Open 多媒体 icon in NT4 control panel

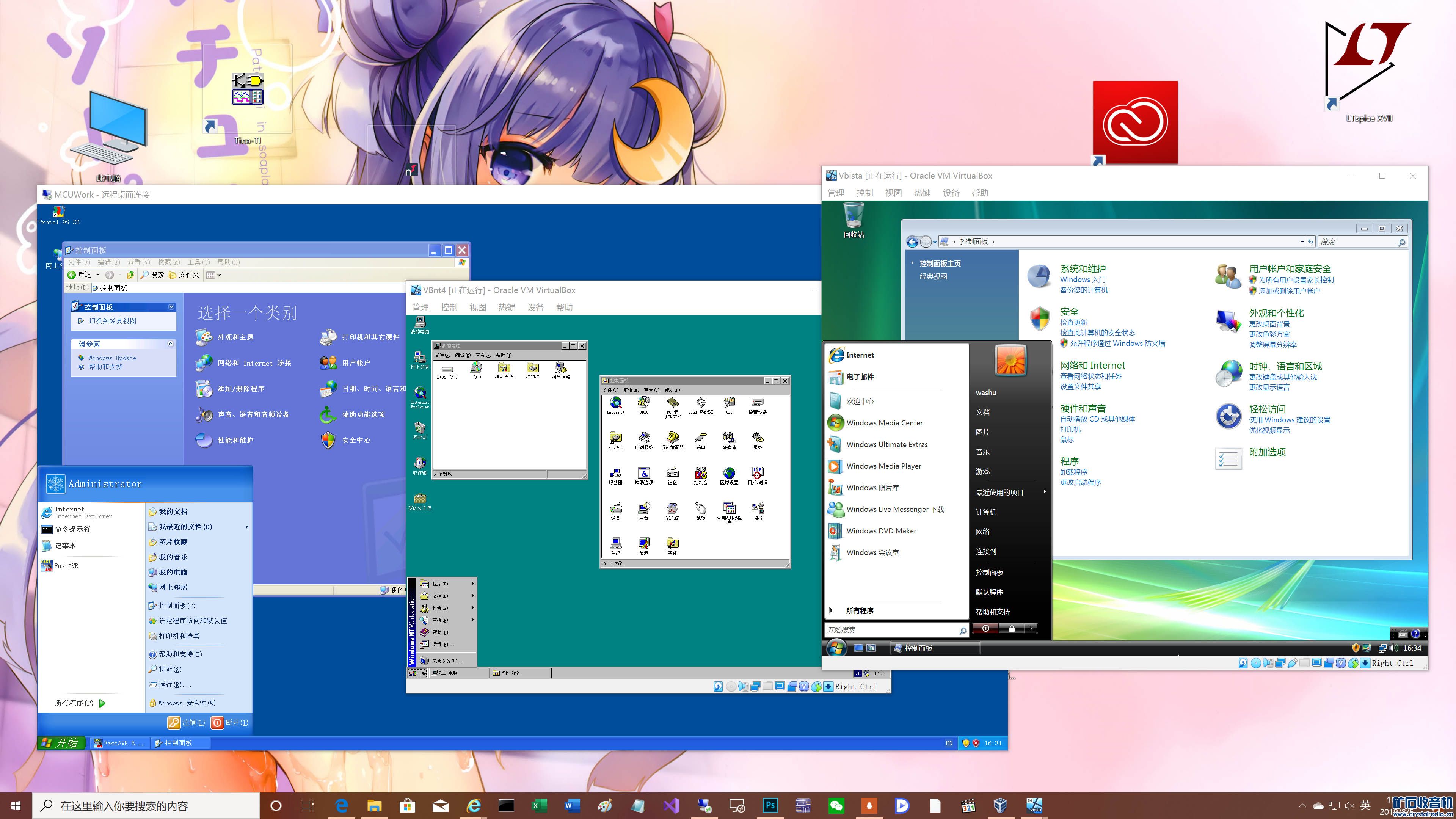click(x=729, y=440)
